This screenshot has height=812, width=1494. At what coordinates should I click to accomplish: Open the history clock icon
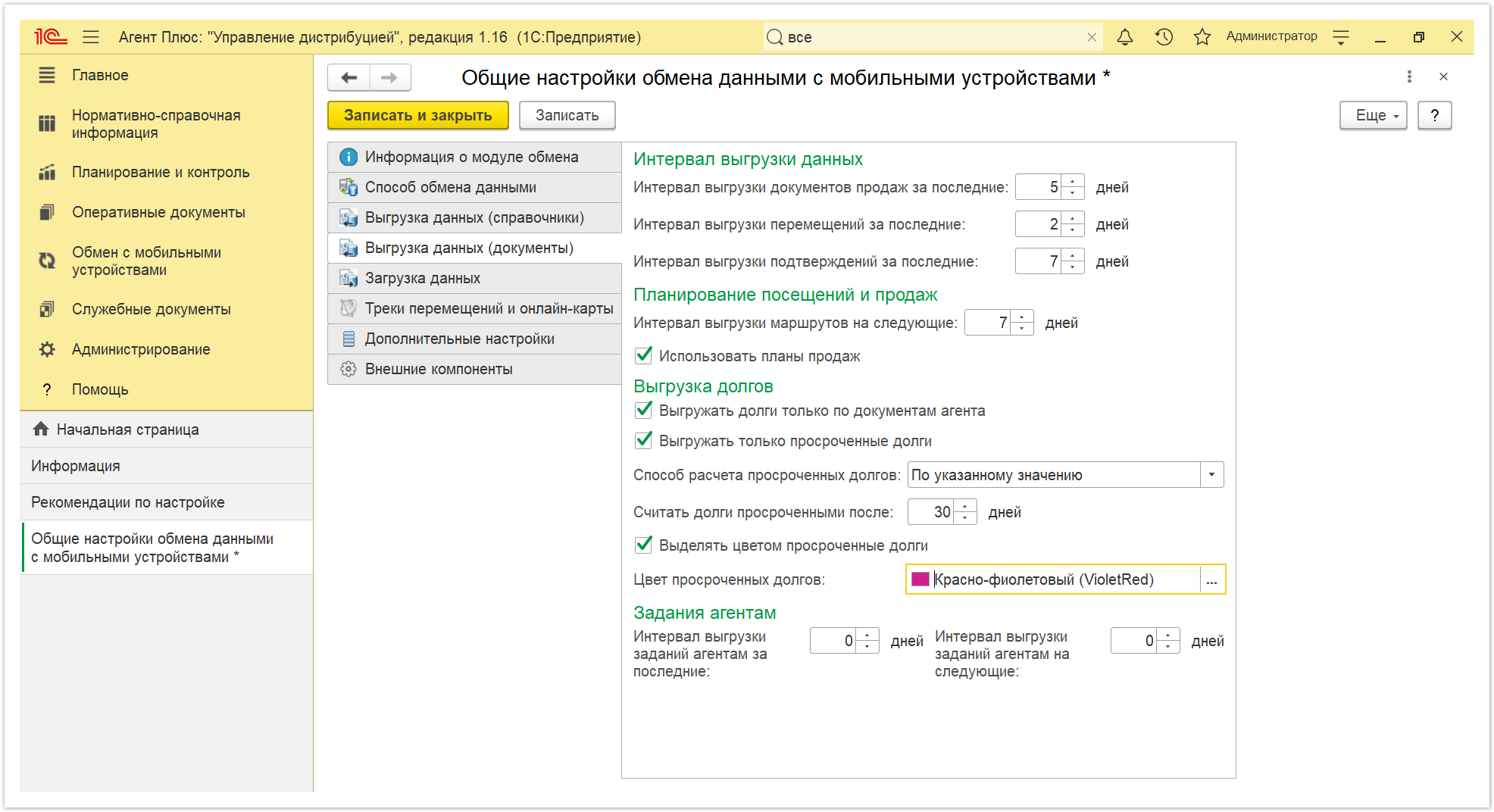pyautogui.click(x=1164, y=36)
